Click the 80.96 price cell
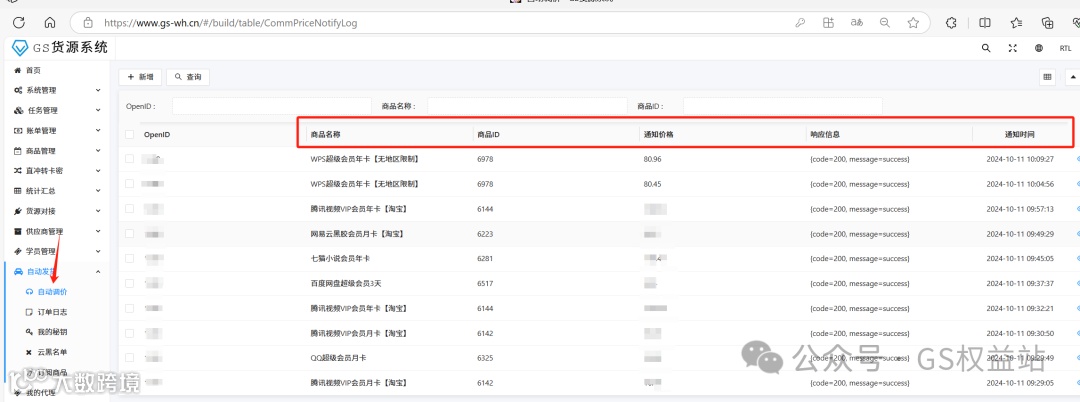Image resolution: width=1080 pixels, height=402 pixels. [x=652, y=159]
